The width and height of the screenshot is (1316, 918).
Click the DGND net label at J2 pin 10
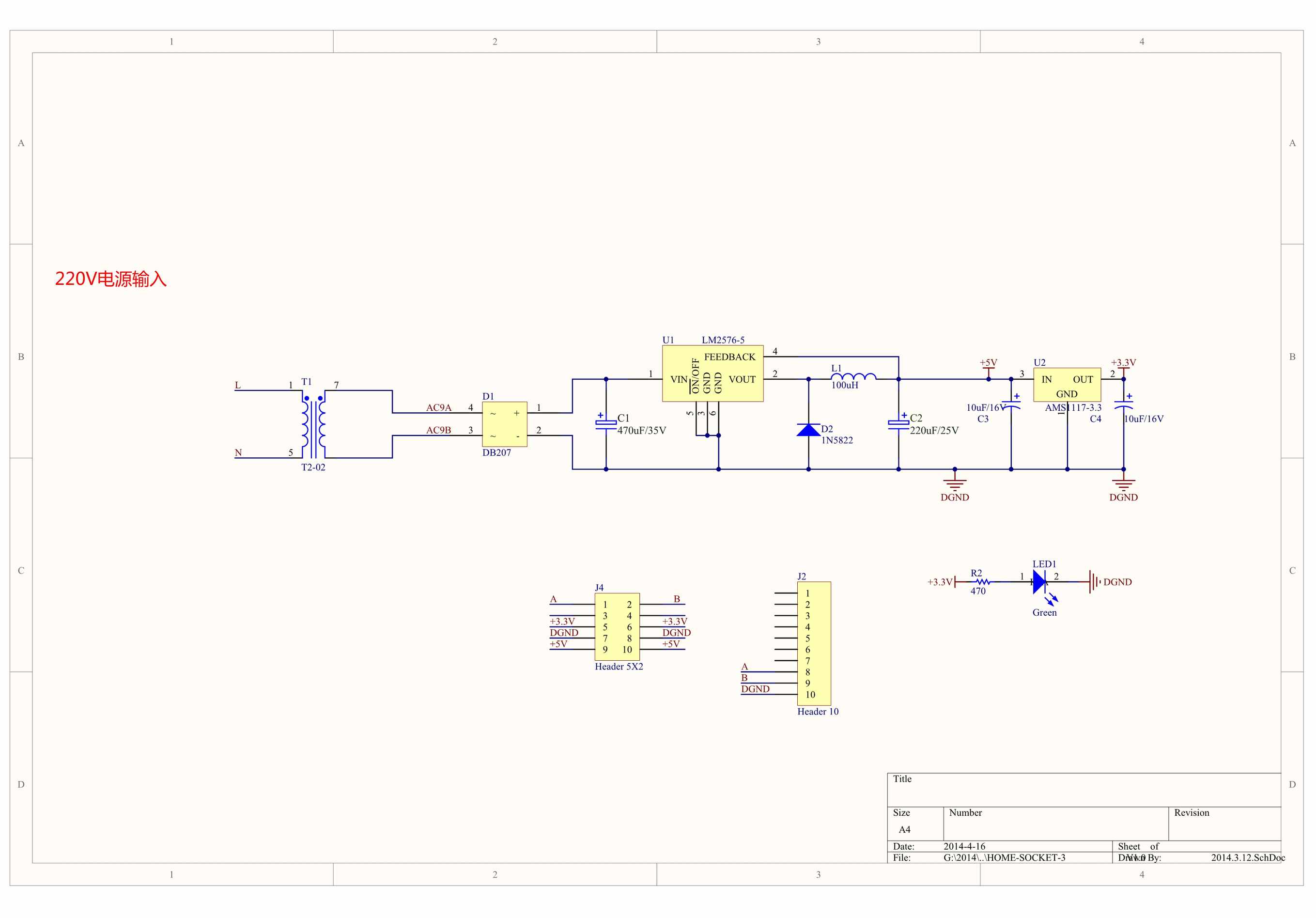(755, 689)
